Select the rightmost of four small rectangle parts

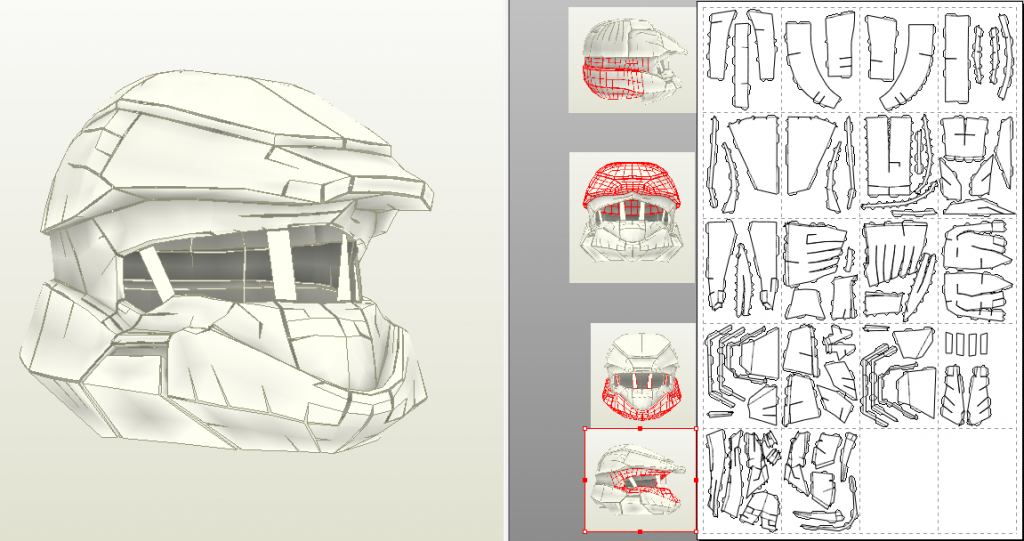pyautogui.click(x=982, y=343)
